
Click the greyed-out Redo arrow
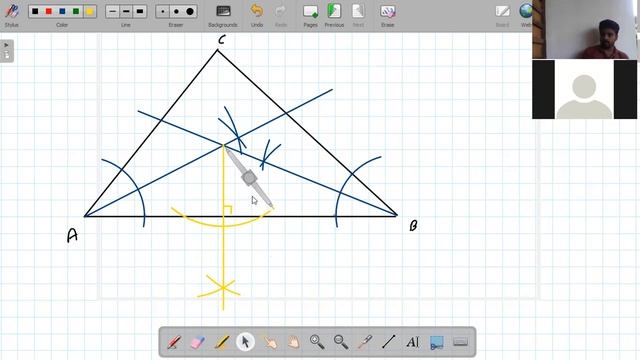click(x=281, y=16)
